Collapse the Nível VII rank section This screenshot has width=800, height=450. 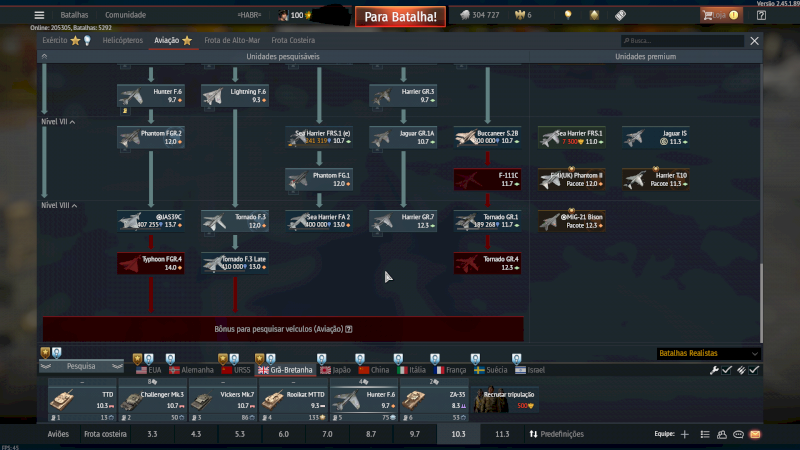pos(58,122)
